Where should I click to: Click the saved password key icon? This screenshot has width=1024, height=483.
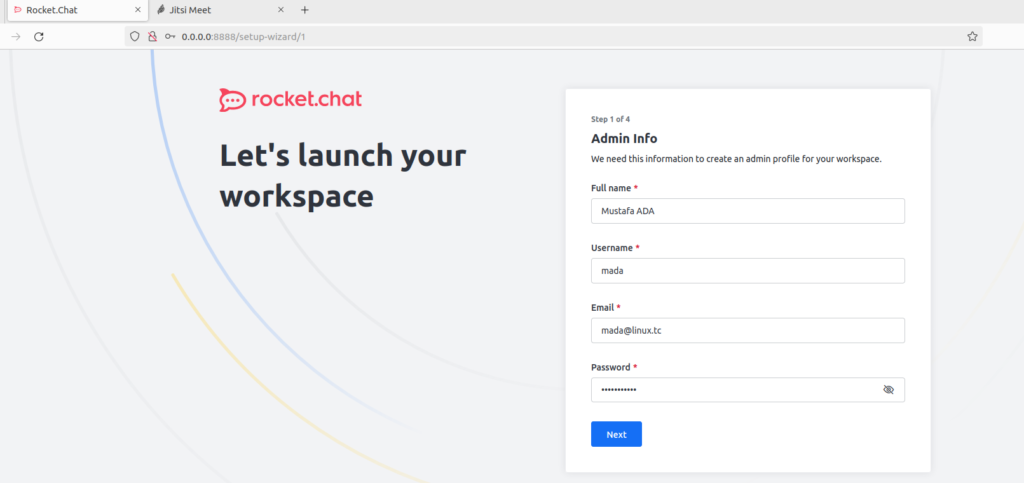click(170, 36)
